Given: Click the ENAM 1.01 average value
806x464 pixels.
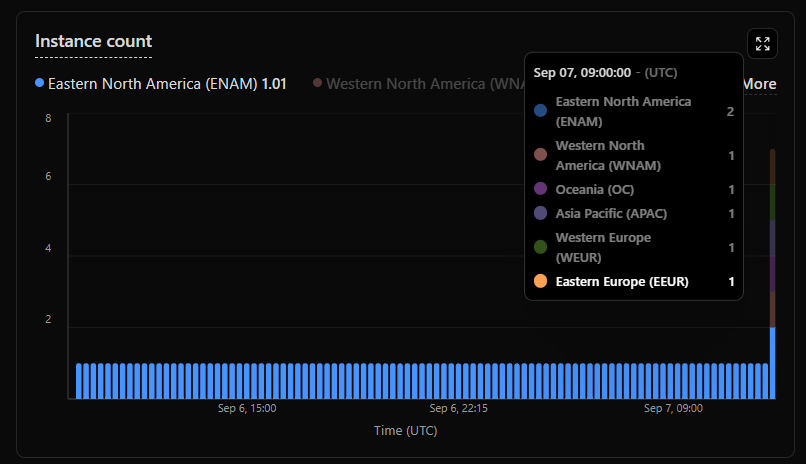Looking at the screenshot, I should tap(274, 84).
